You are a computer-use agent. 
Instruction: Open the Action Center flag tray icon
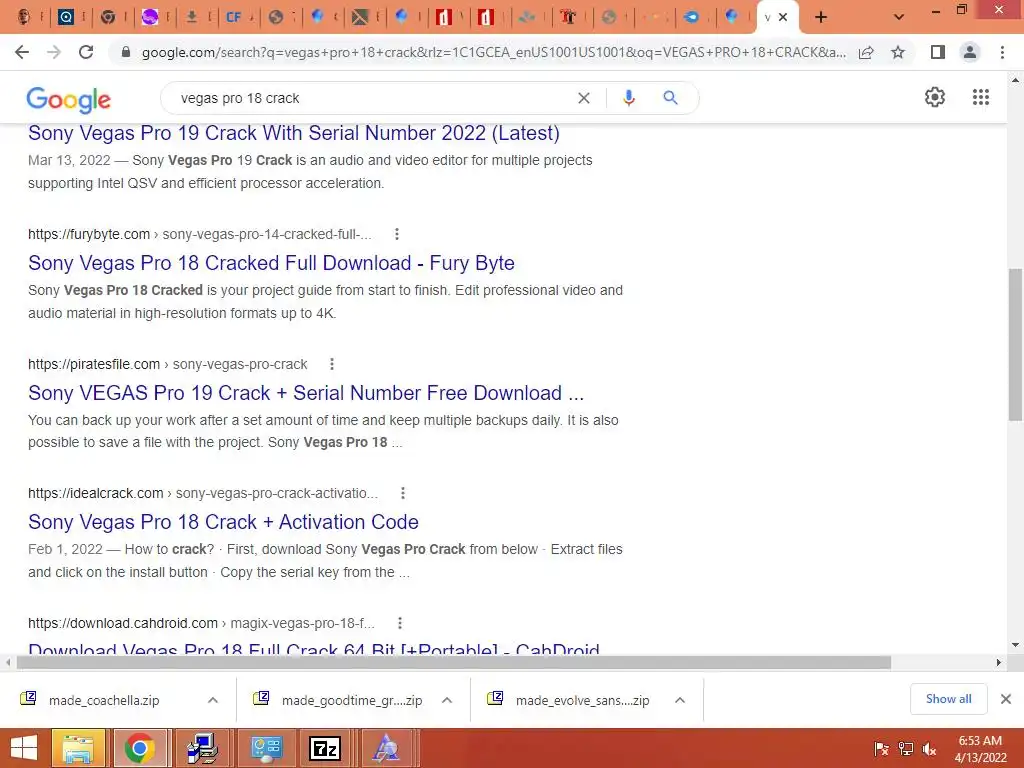pyautogui.click(x=881, y=749)
